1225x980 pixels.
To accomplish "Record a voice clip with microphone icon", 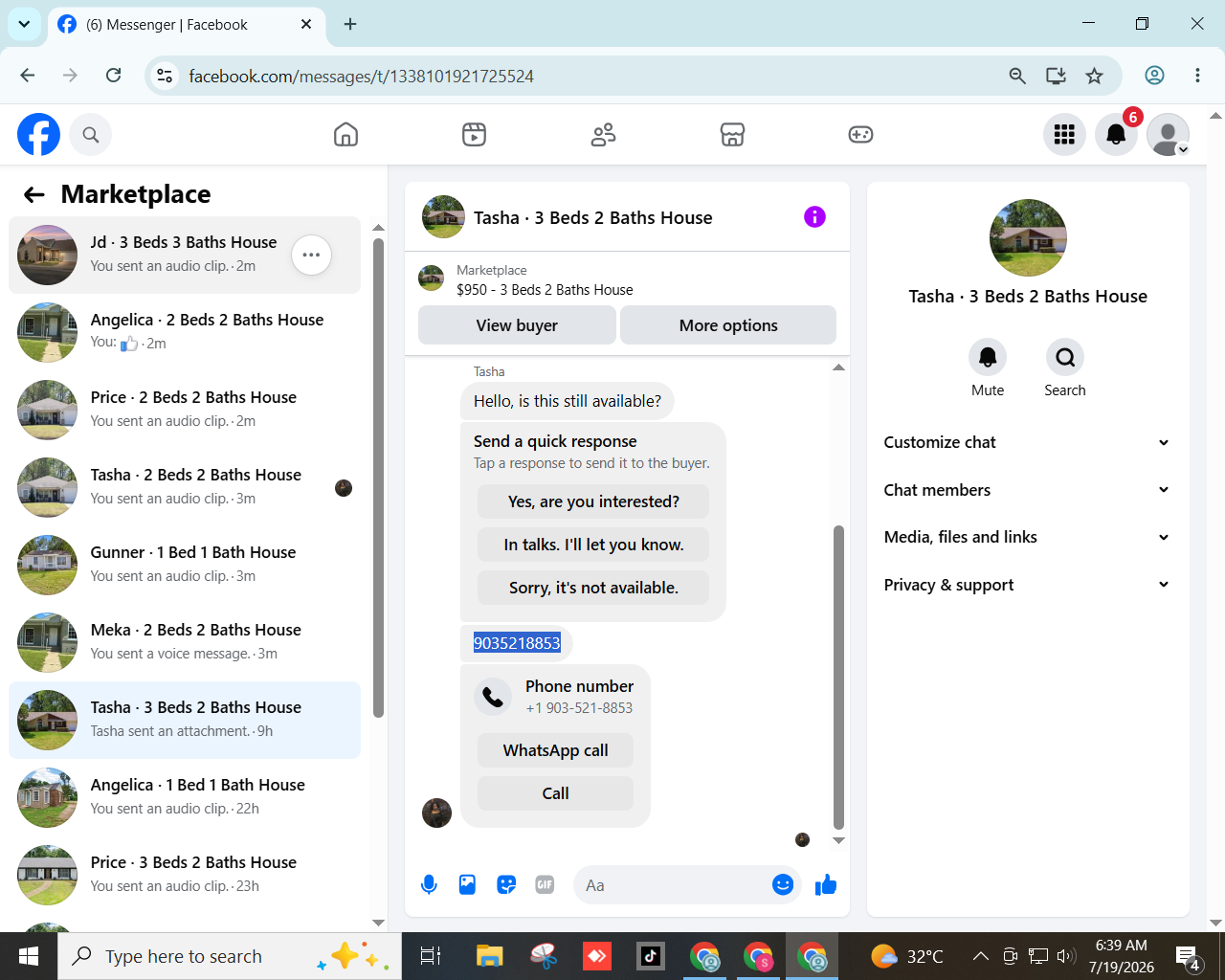I will point(429,885).
